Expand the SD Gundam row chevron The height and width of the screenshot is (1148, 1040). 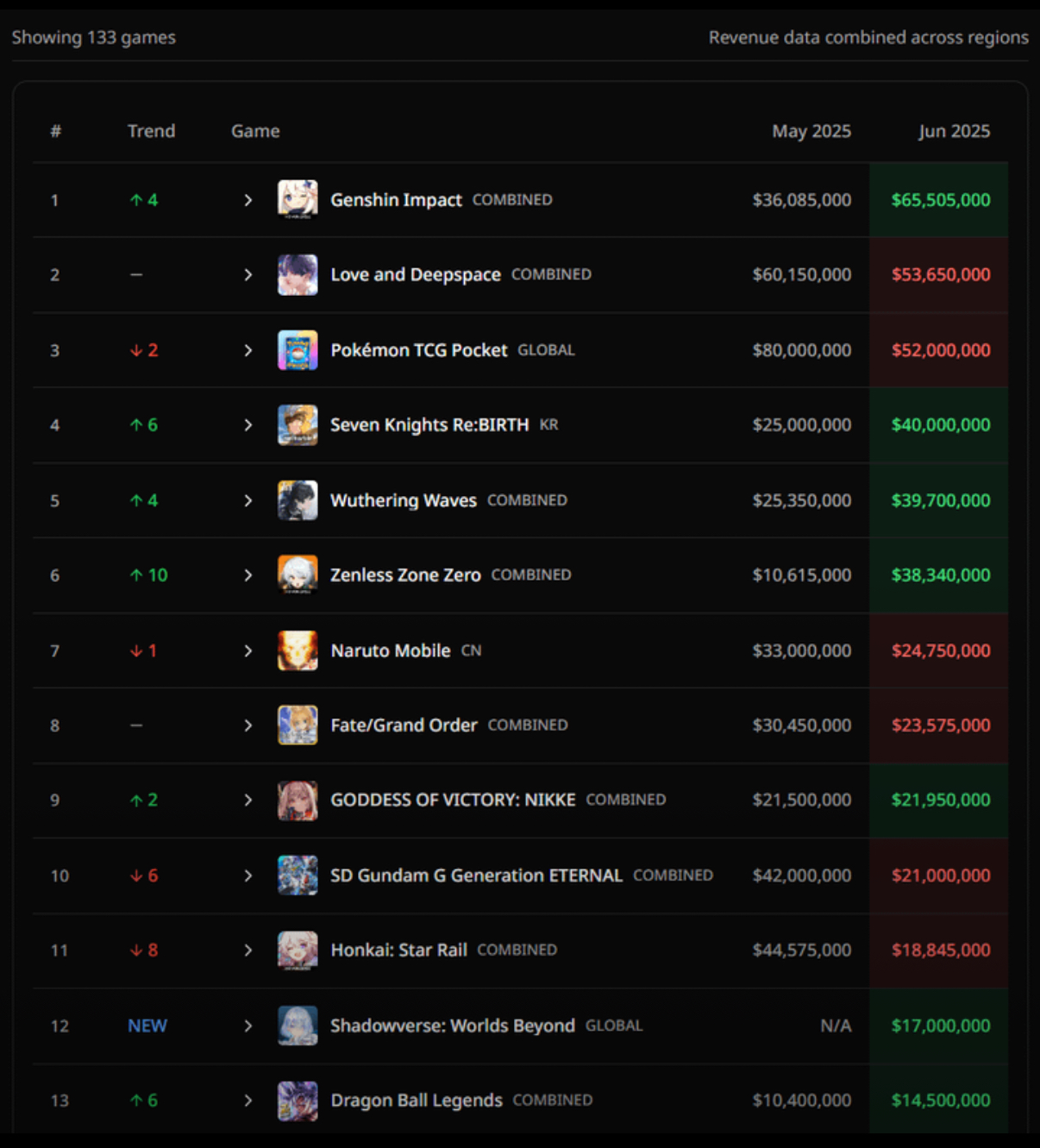[248, 875]
